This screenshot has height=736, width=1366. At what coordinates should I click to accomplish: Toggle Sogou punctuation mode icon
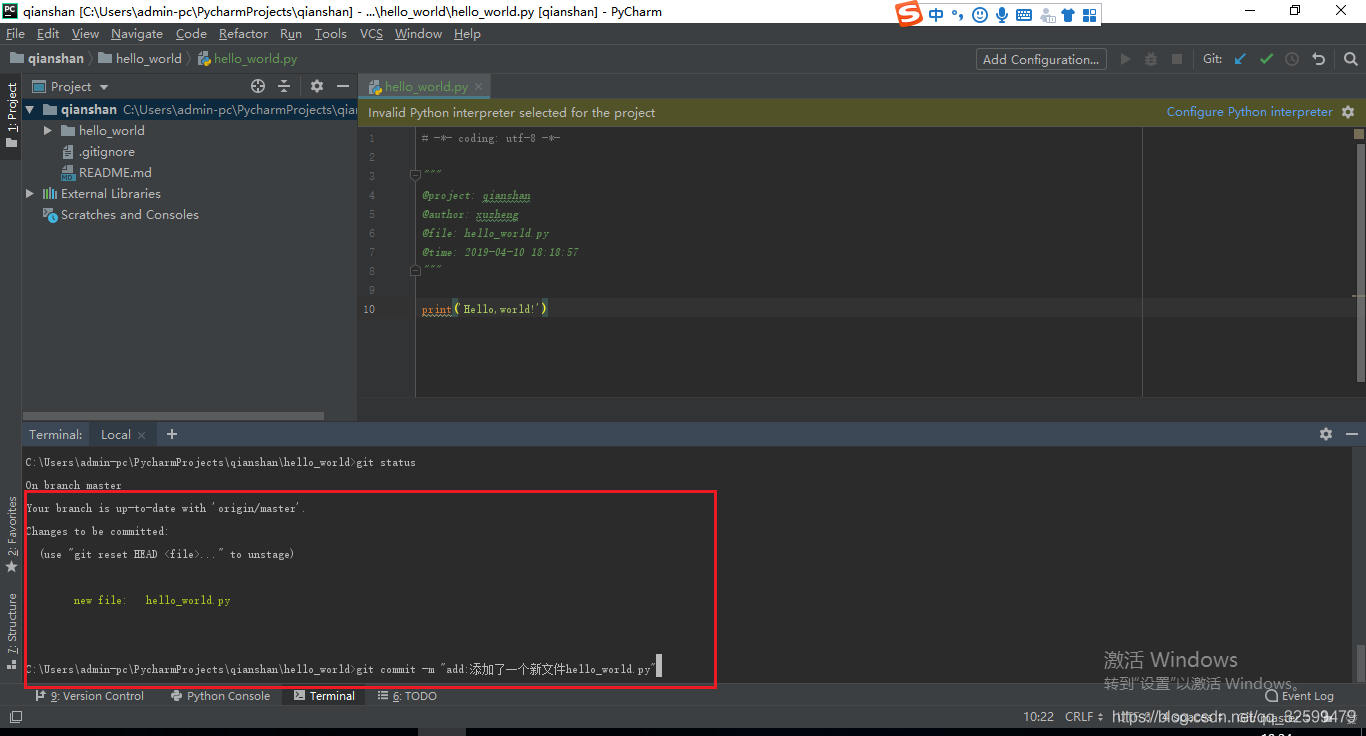click(x=957, y=15)
